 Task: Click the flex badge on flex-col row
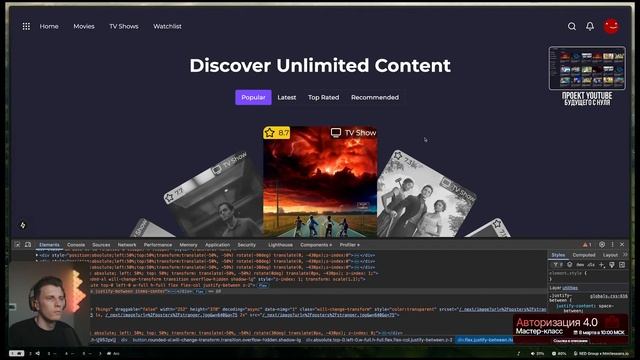coord(263,285)
